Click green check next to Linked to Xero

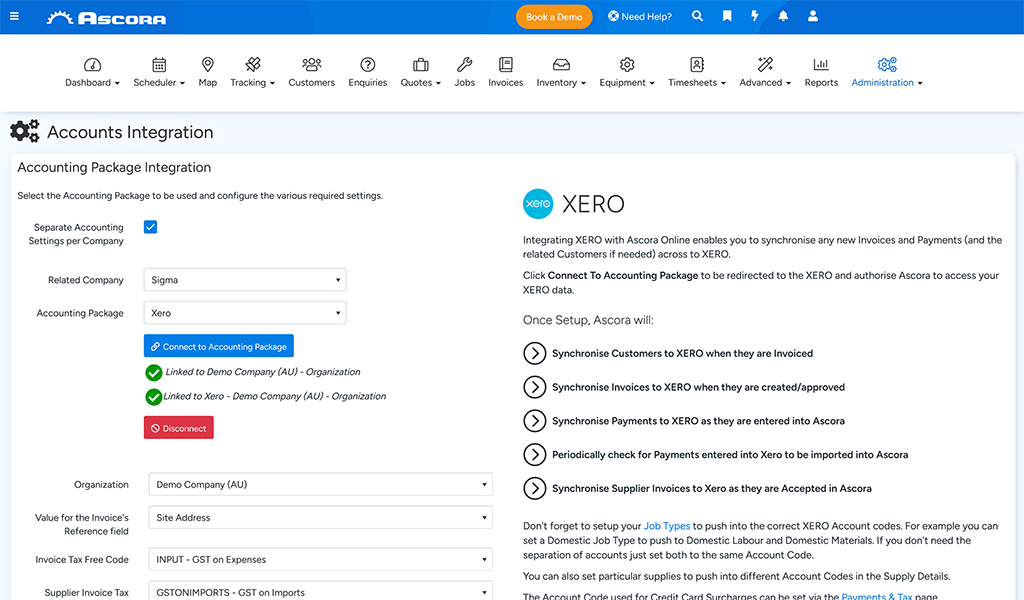pos(153,397)
